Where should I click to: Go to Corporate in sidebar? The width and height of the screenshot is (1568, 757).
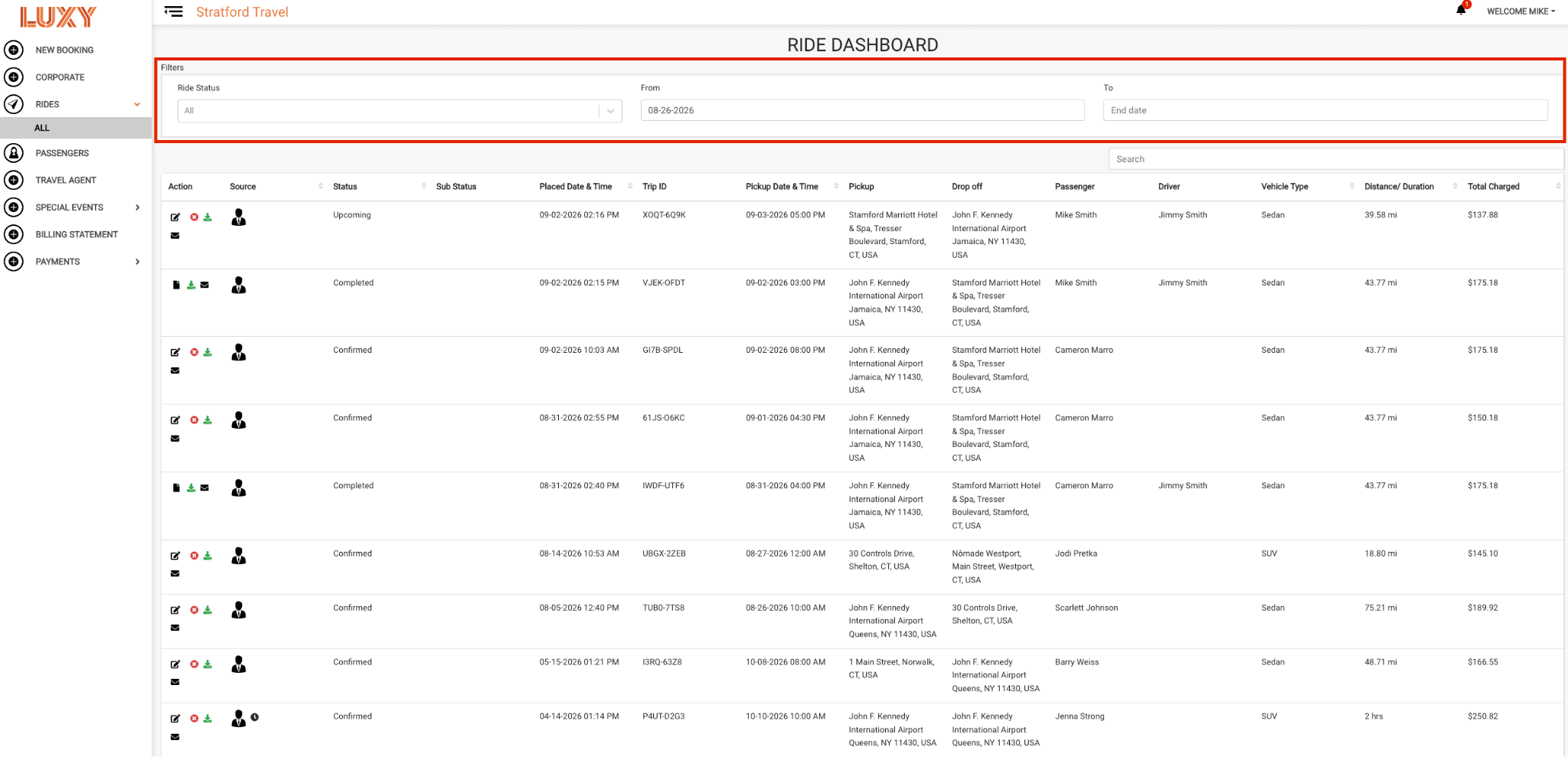pos(60,77)
